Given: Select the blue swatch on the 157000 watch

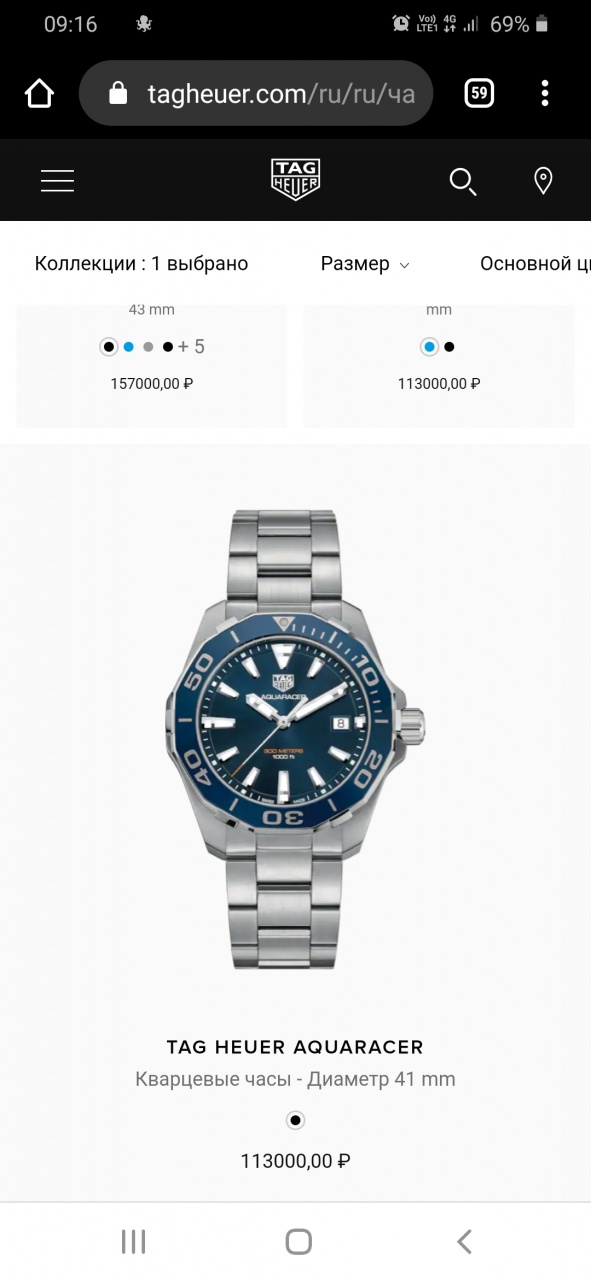Looking at the screenshot, I should 128,347.
